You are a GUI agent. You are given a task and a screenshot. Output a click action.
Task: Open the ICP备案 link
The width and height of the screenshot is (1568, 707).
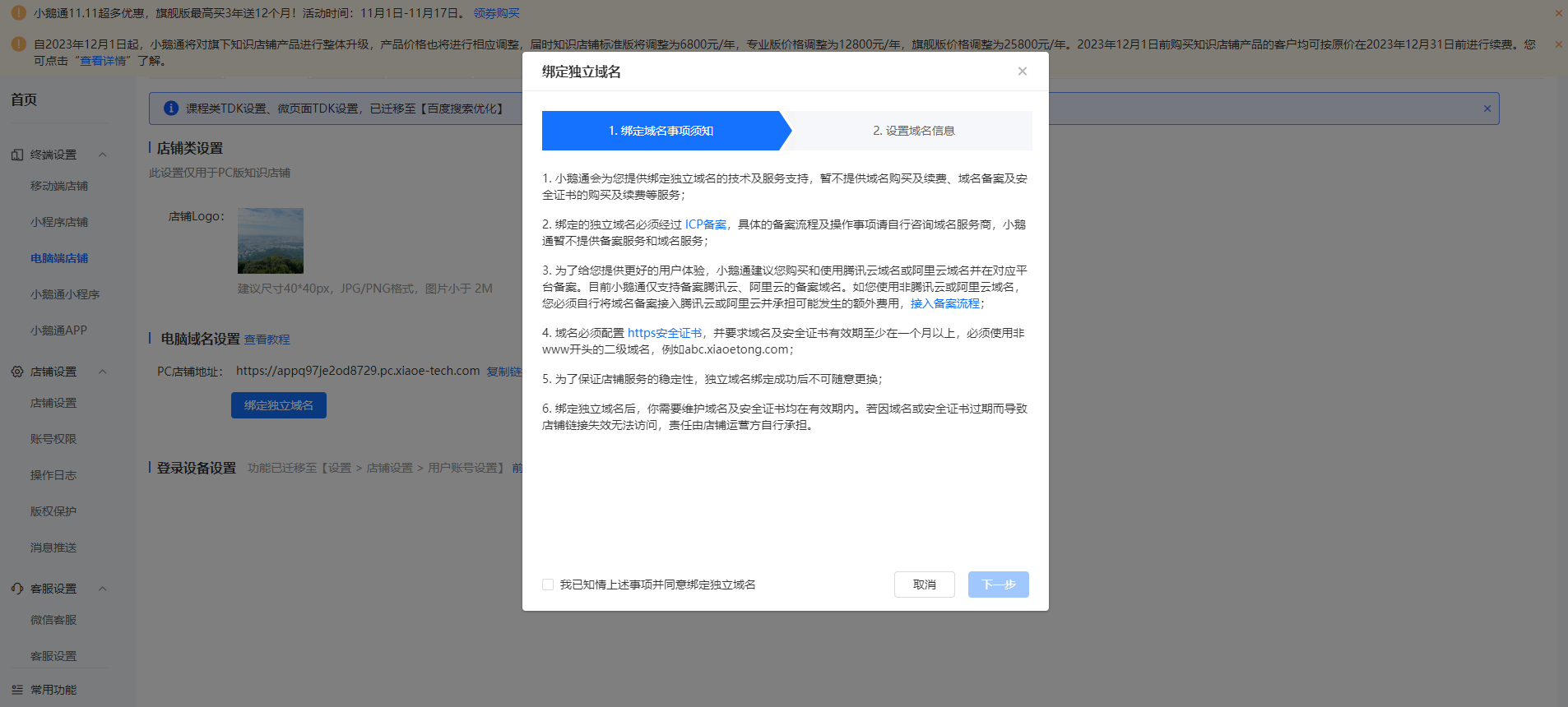[706, 224]
